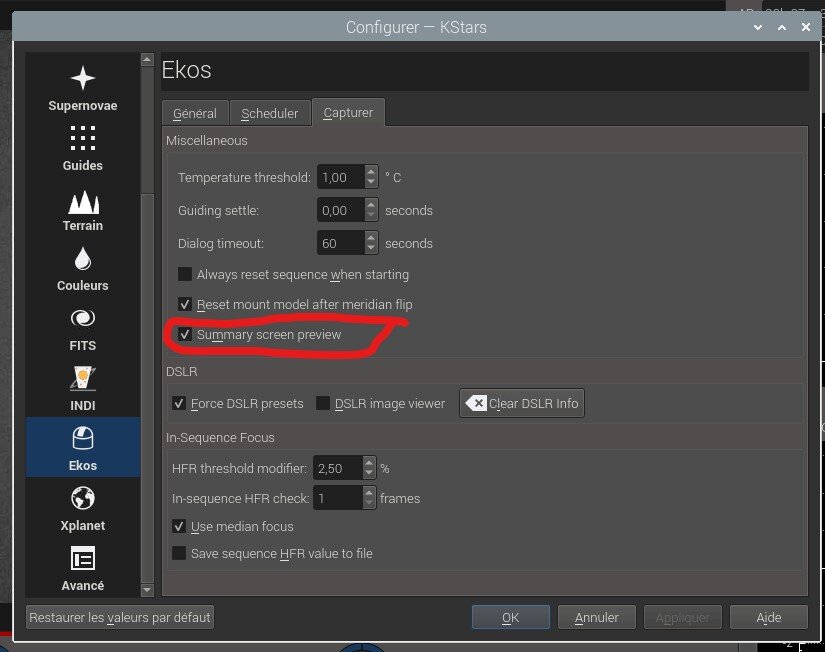Switch to the Général tab

click(x=195, y=113)
